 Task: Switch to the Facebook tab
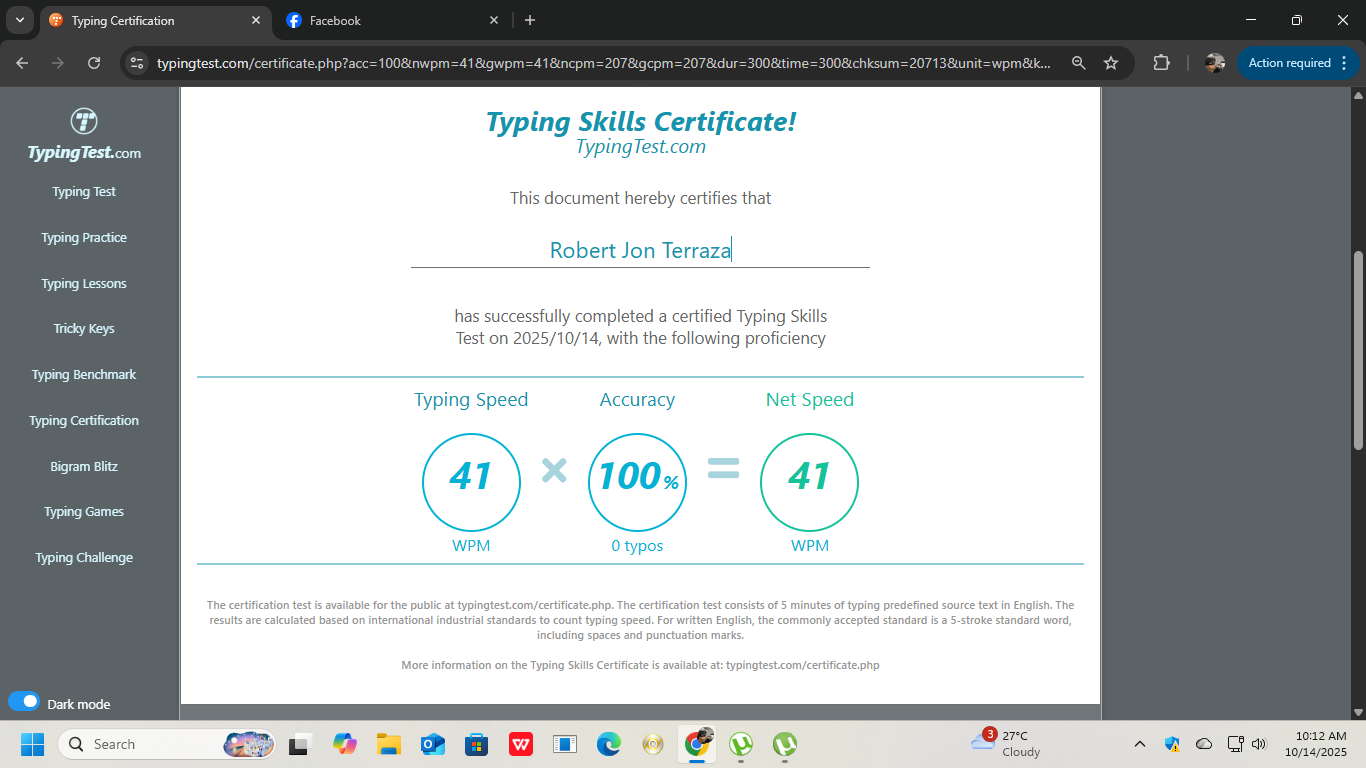[x=391, y=20]
